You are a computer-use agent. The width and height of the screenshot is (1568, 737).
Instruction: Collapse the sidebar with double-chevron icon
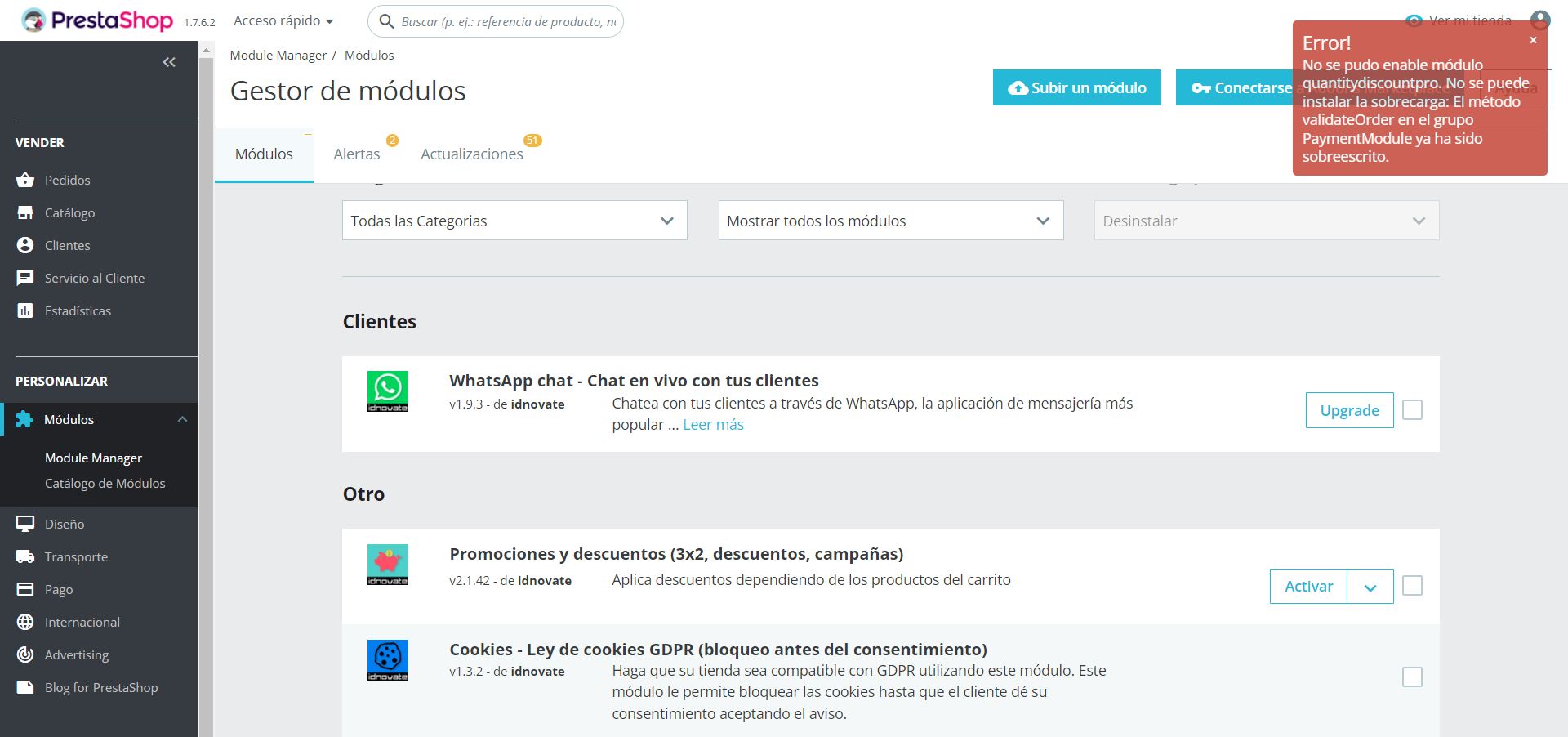[x=169, y=62]
